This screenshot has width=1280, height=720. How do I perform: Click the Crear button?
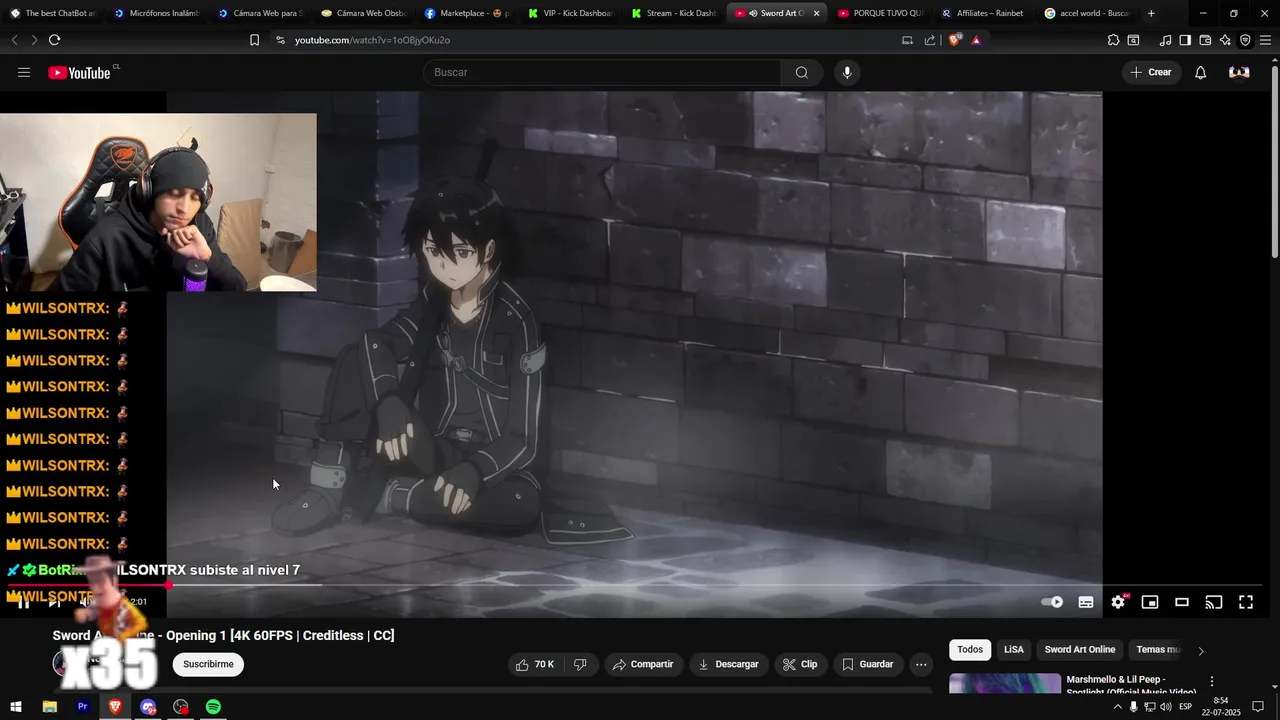[1151, 72]
